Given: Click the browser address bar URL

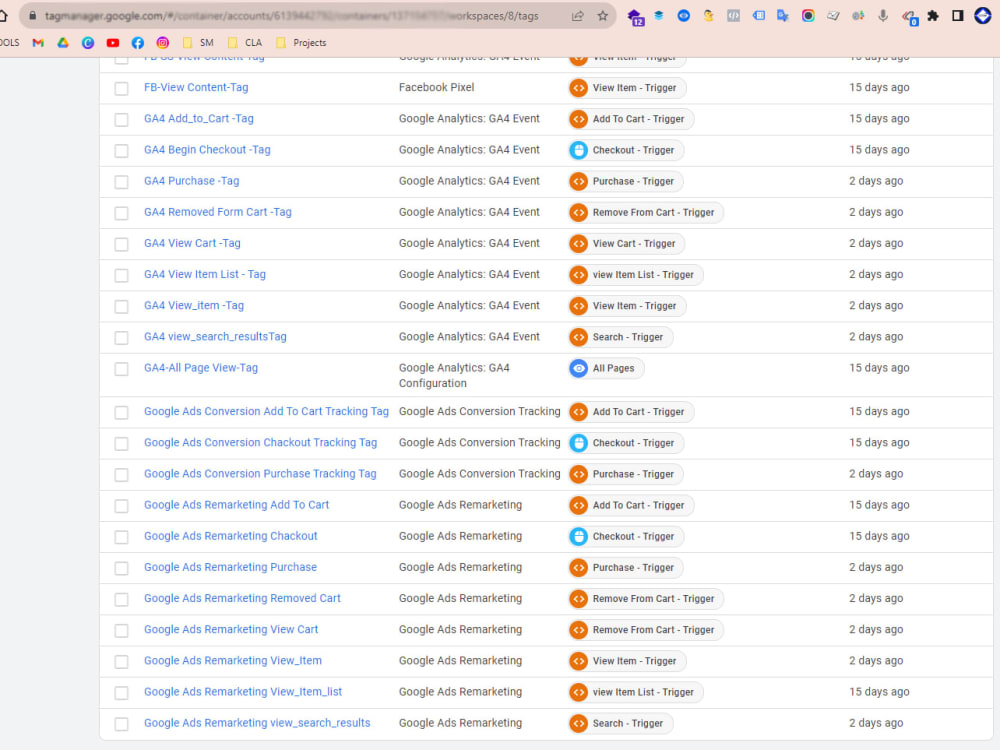Looking at the screenshot, I should [291, 16].
